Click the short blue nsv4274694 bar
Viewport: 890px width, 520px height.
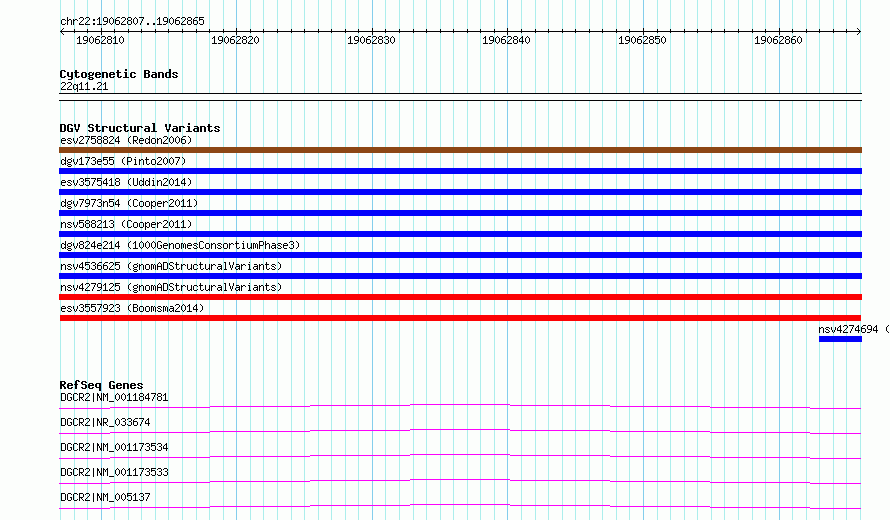(x=840, y=339)
